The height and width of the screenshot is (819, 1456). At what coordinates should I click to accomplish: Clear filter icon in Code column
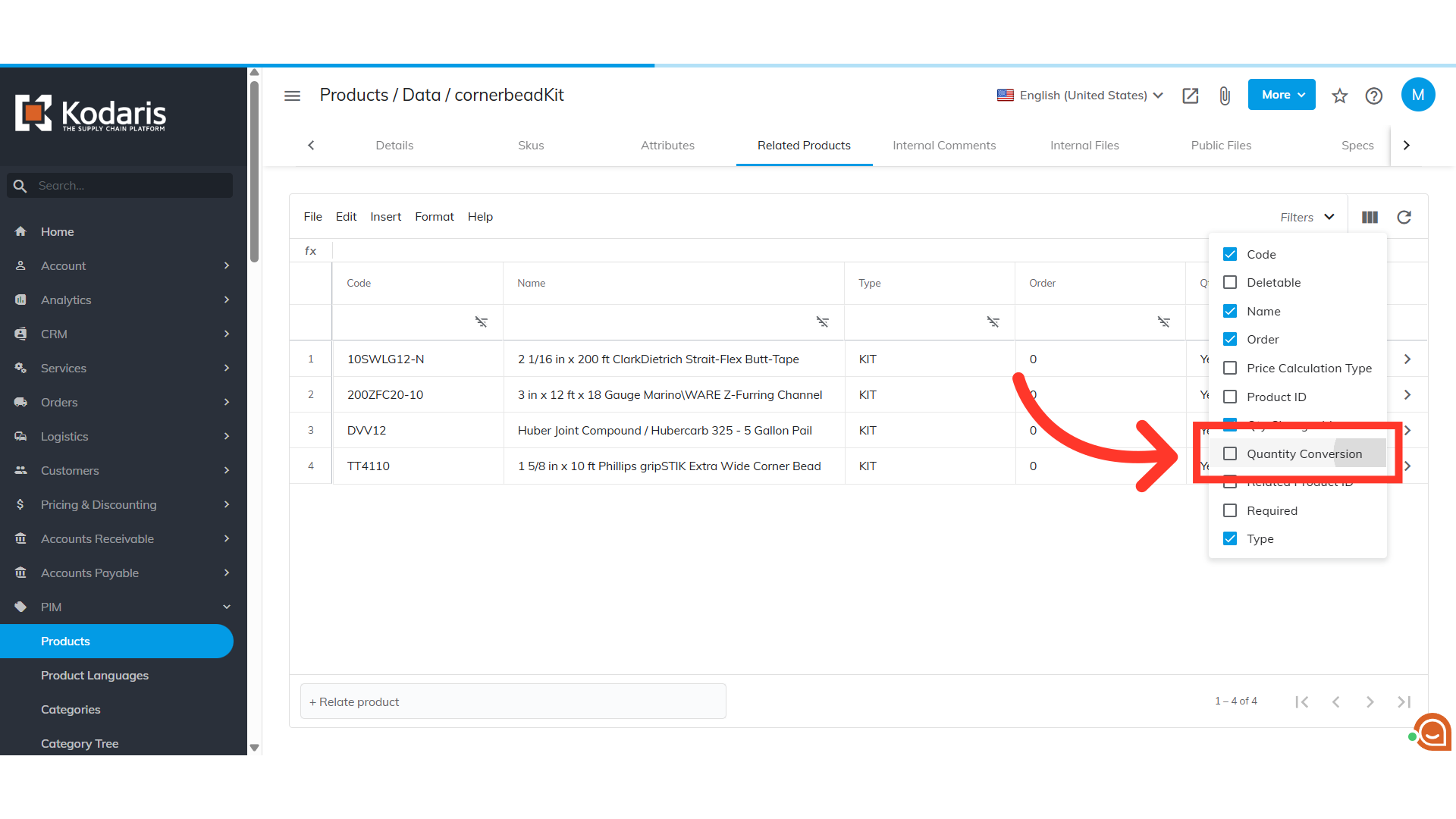pyautogui.click(x=481, y=322)
